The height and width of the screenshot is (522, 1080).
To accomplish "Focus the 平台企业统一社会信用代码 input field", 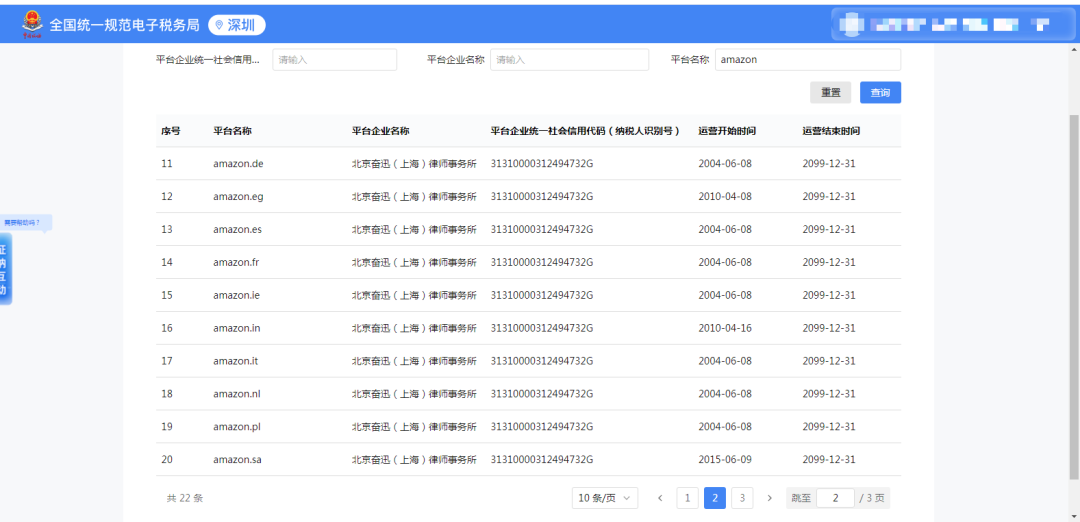I will pyautogui.click(x=334, y=60).
